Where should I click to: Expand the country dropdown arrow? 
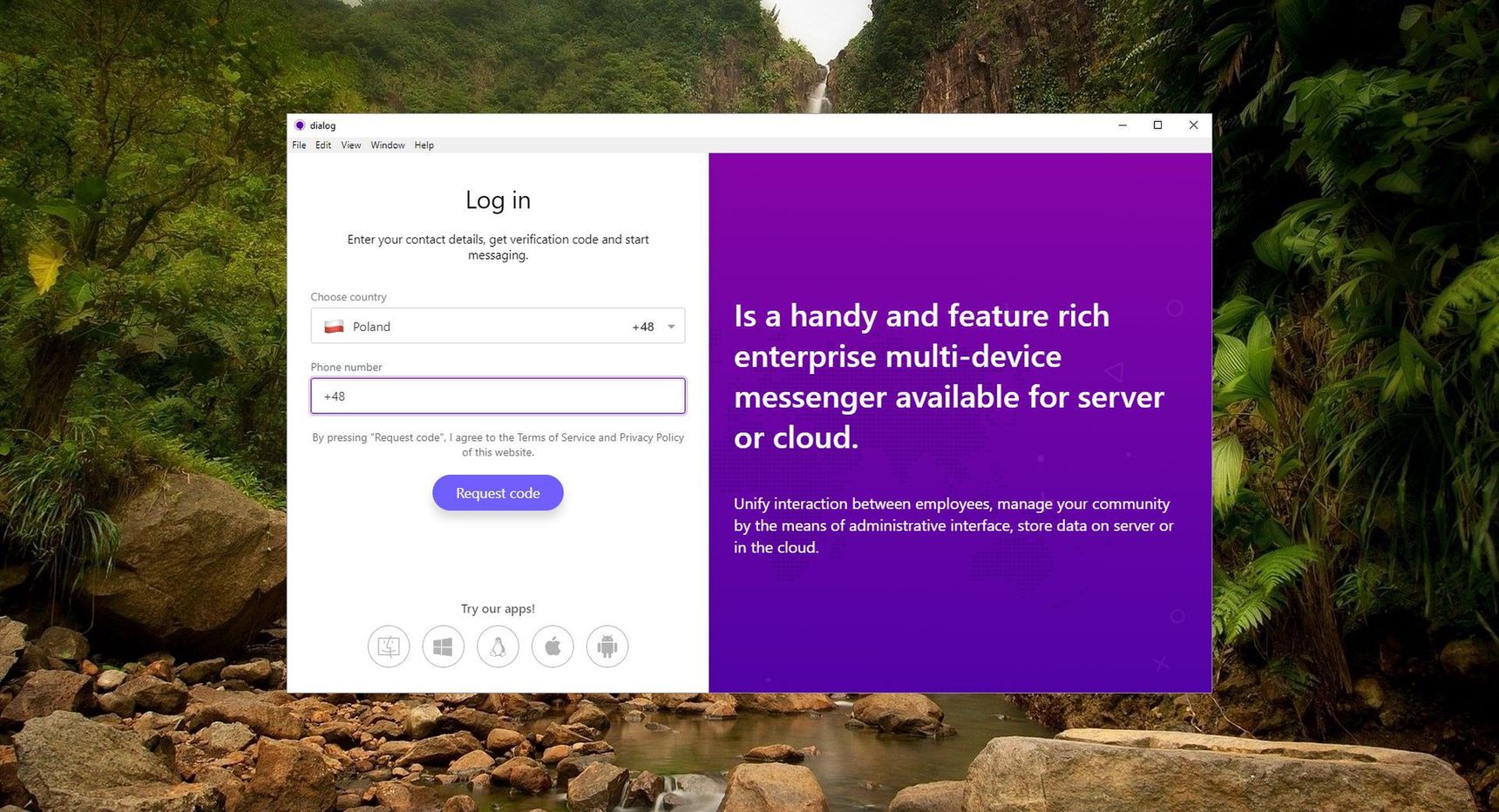coord(671,327)
